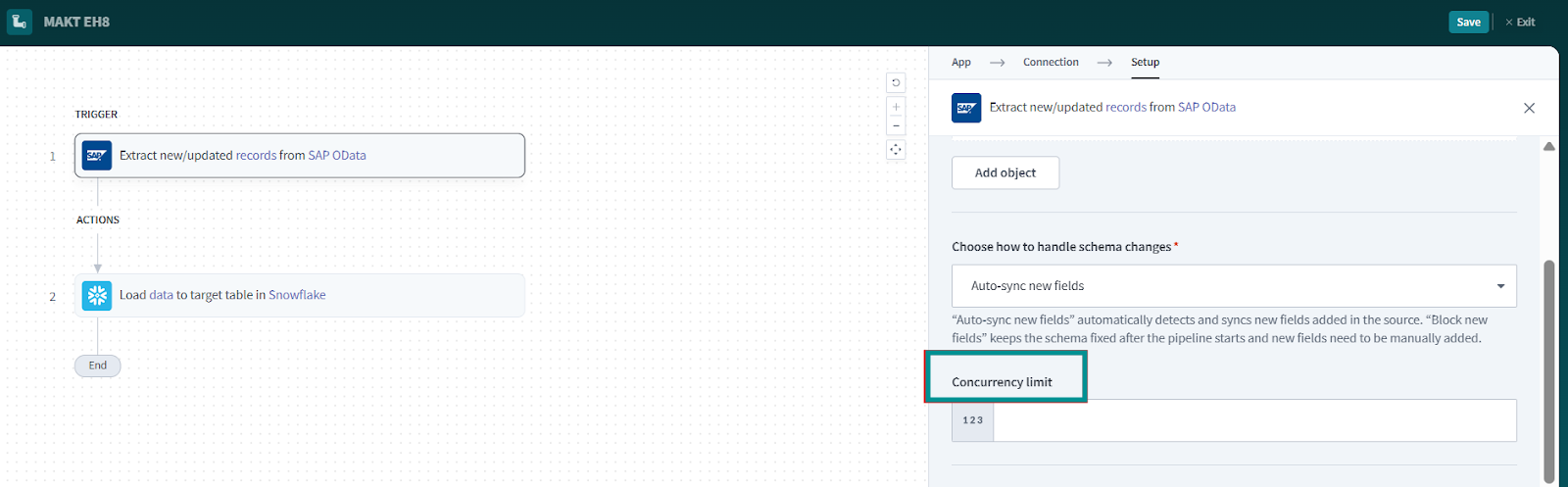Click the scroll up arrow in the panel
This screenshot has width=1568, height=487.
pos(1549,147)
